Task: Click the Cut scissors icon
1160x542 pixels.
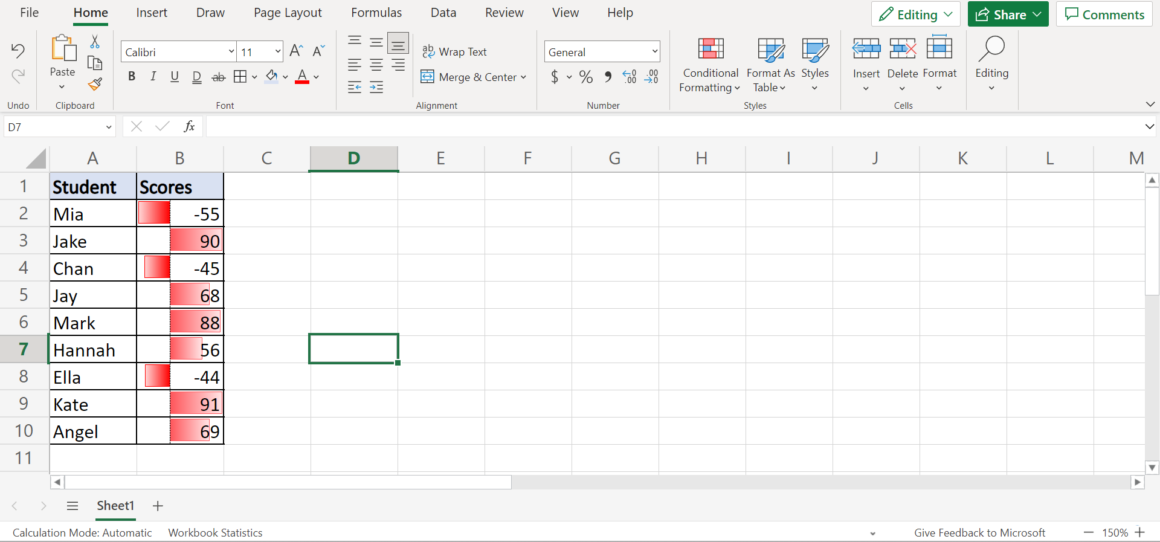Action: click(95, 42)
